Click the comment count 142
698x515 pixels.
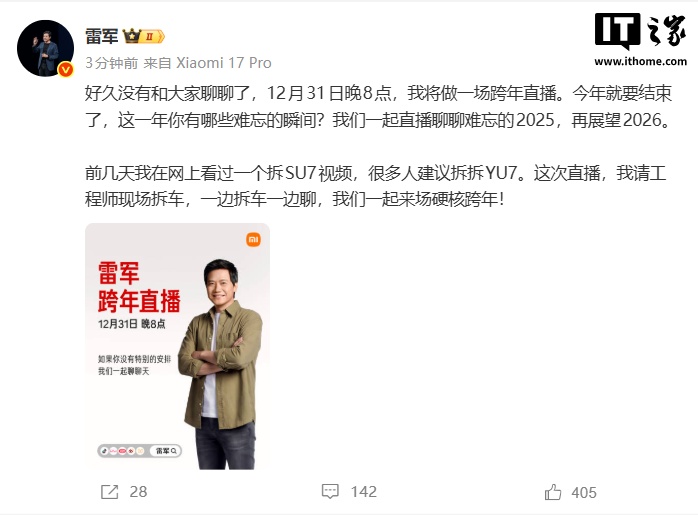tap(364, 492)
